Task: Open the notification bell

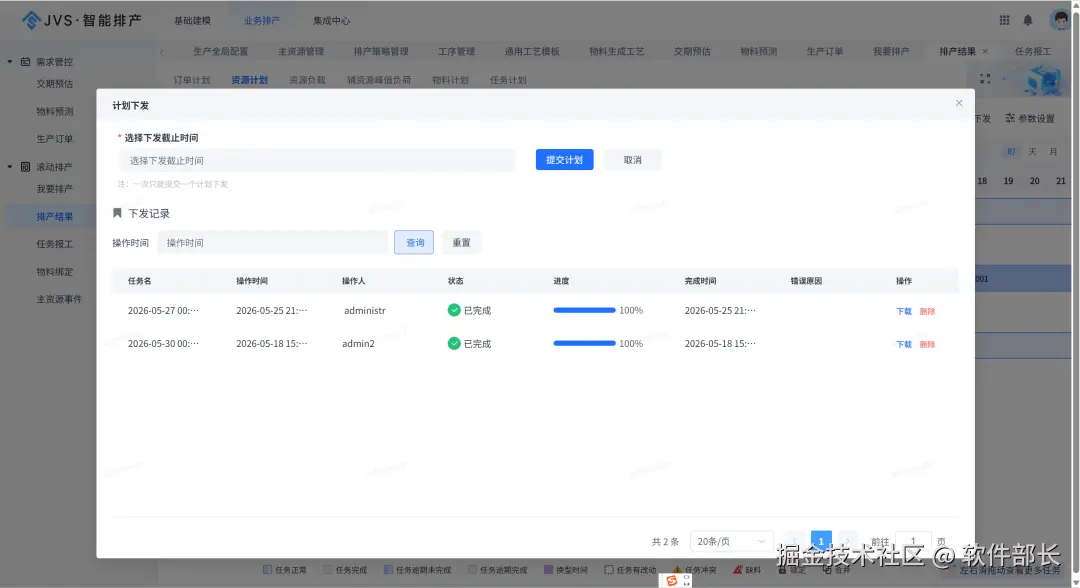Action: click(1028, 21)
